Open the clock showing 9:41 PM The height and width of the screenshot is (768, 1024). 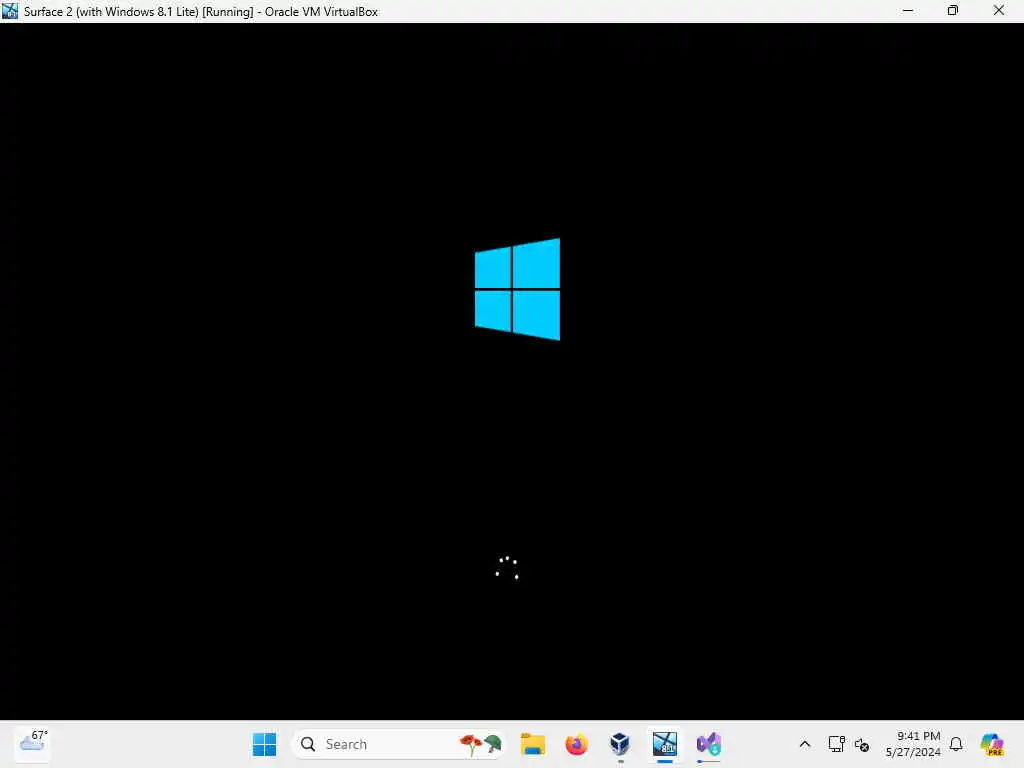pyautogui.click(x=913, y=744)
